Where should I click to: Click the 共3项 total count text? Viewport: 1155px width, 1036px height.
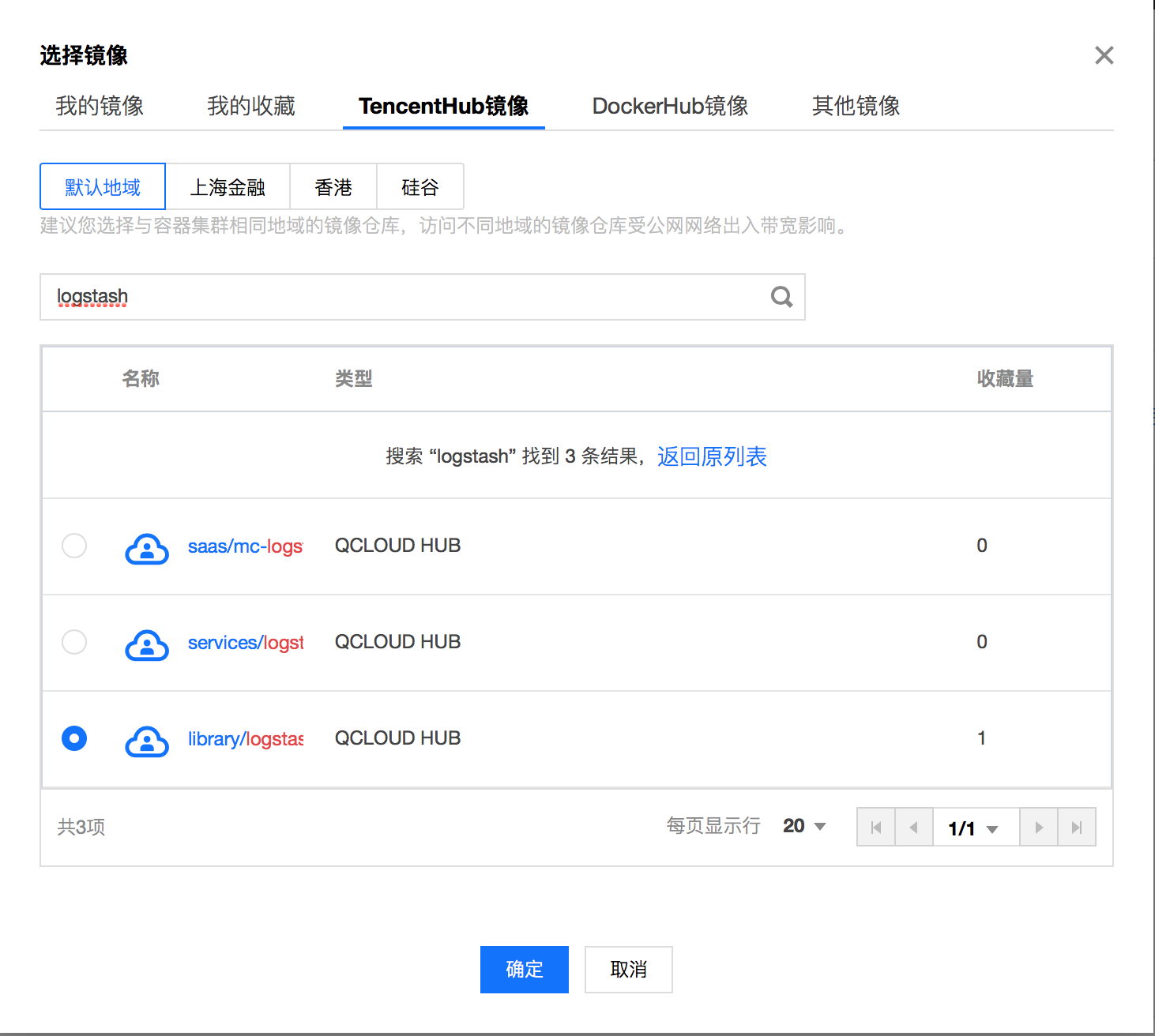[x=81, y=827]
